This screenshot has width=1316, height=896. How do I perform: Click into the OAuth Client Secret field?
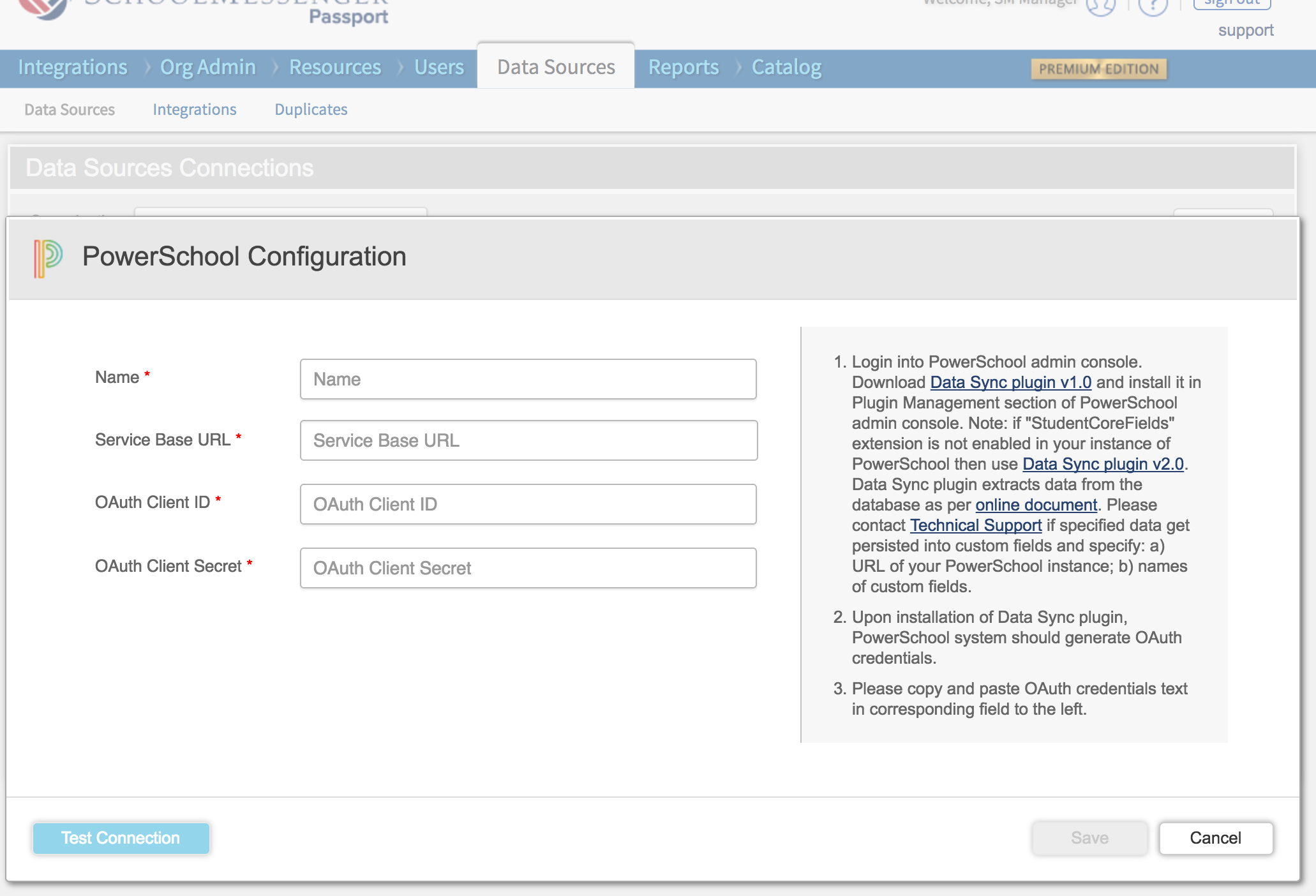[528, 568]
